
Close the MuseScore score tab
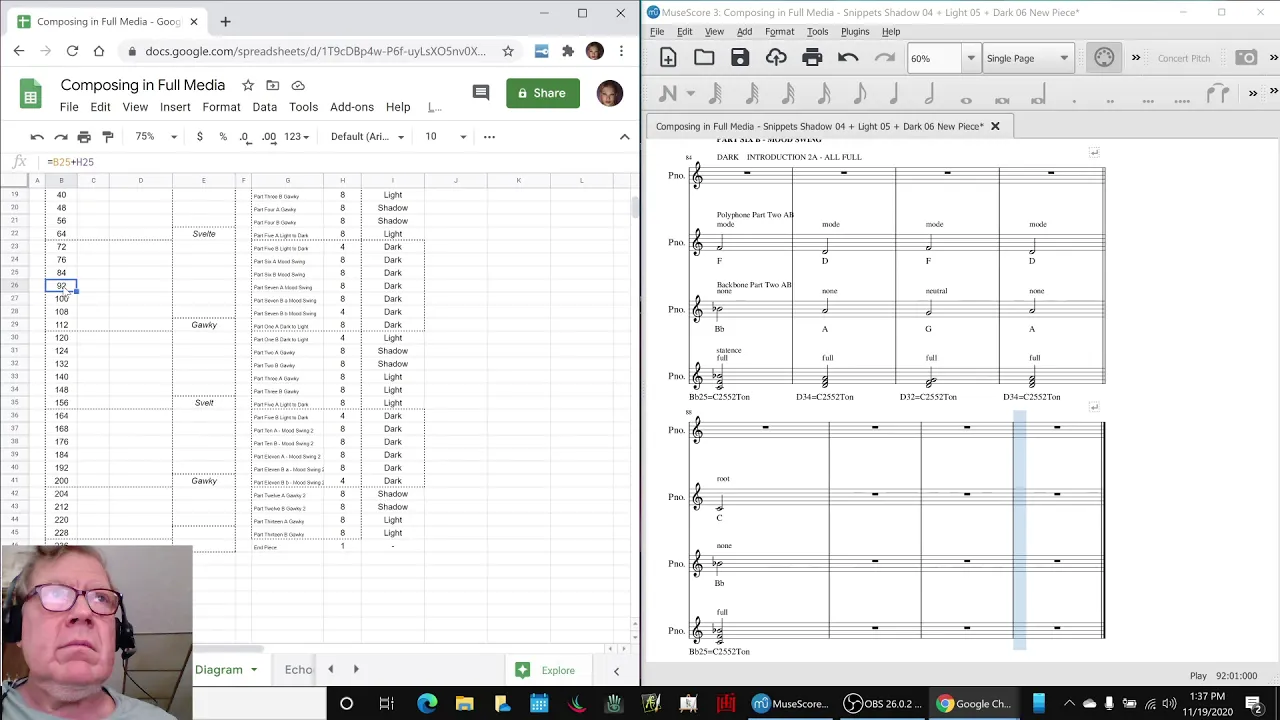point(995,126)
